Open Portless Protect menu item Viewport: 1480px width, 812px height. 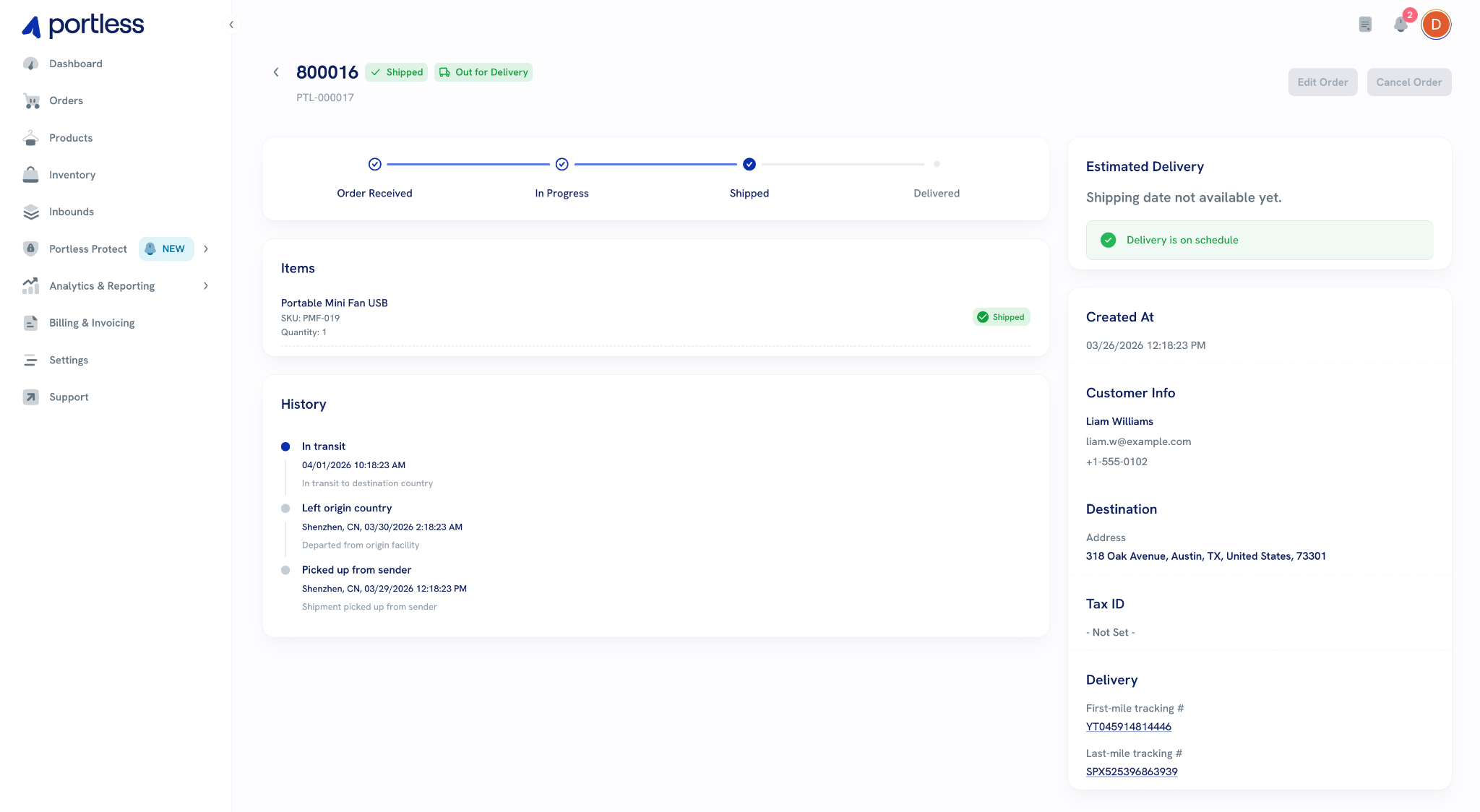coord(88,249)
